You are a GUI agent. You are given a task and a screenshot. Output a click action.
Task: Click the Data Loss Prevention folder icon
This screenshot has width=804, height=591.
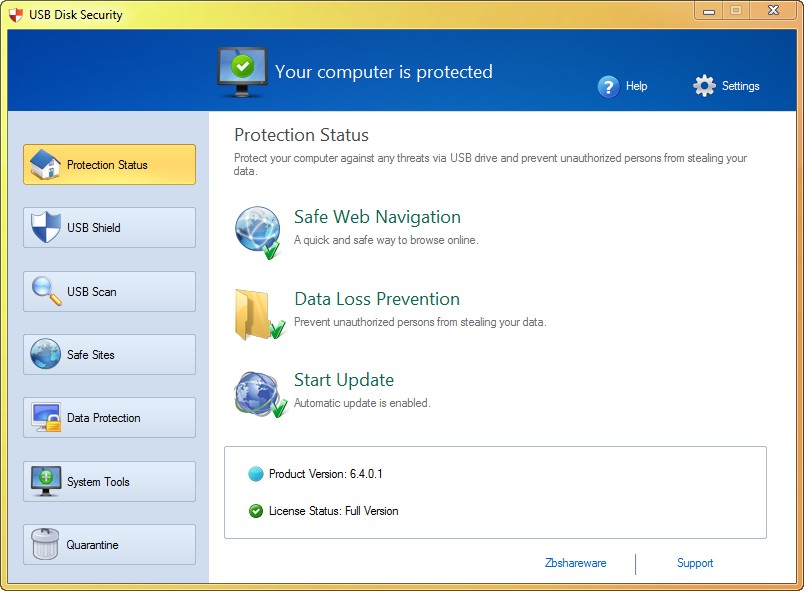pyautogui.click(x=259, y=315)
